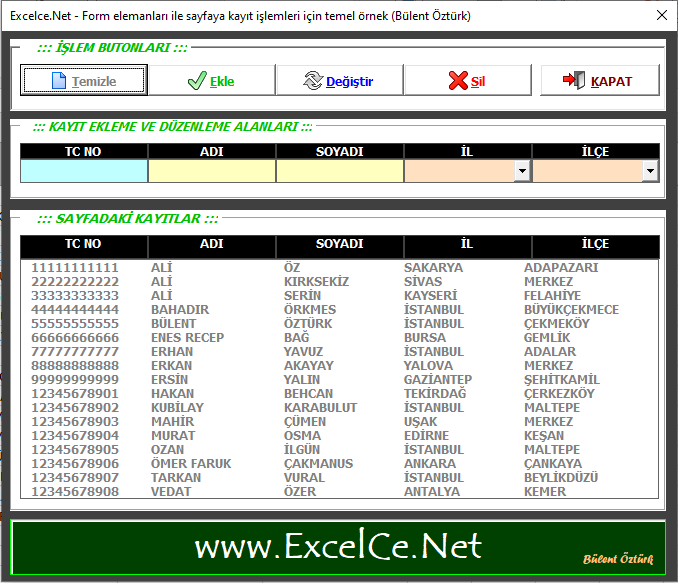The height and width of the screenshot is (583, 678).
Task: Click the ŞEHİTKAMİL district cell
Action: [562, 380]
